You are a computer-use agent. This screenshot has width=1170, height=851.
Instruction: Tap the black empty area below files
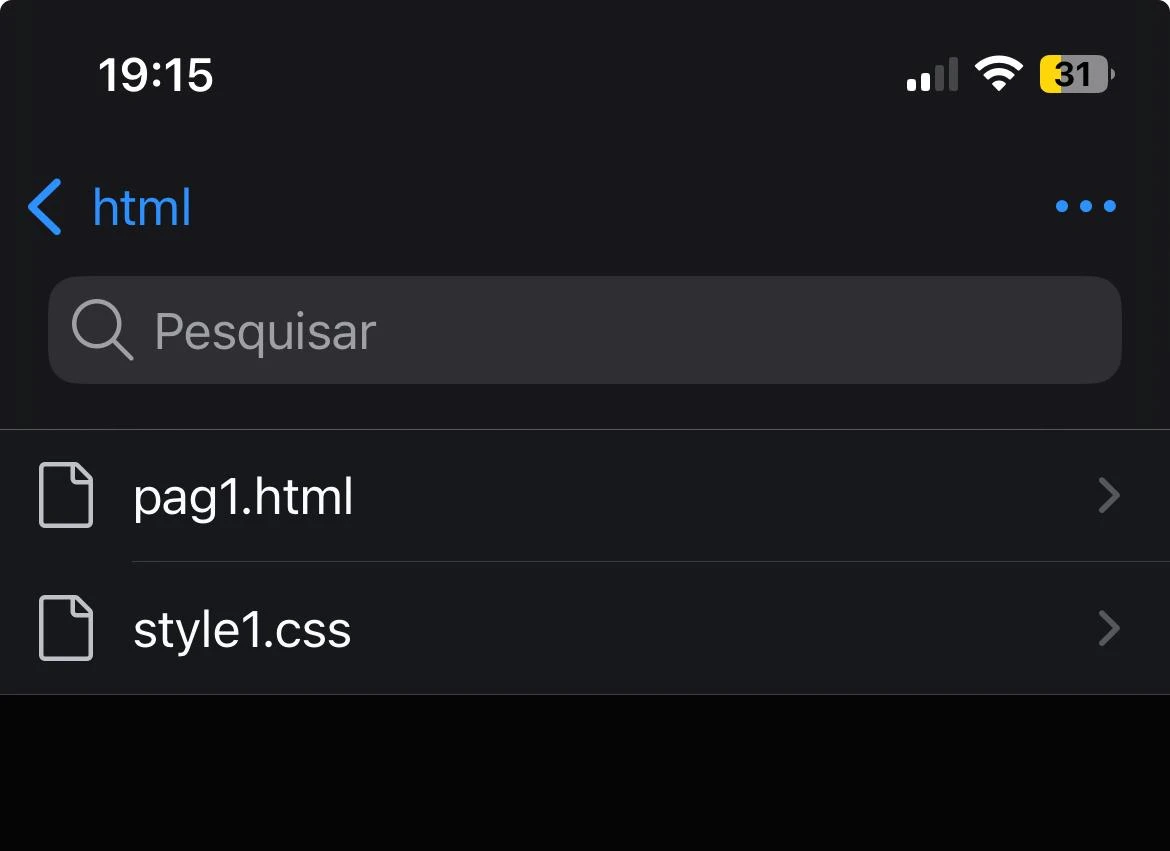click(585, 773)
